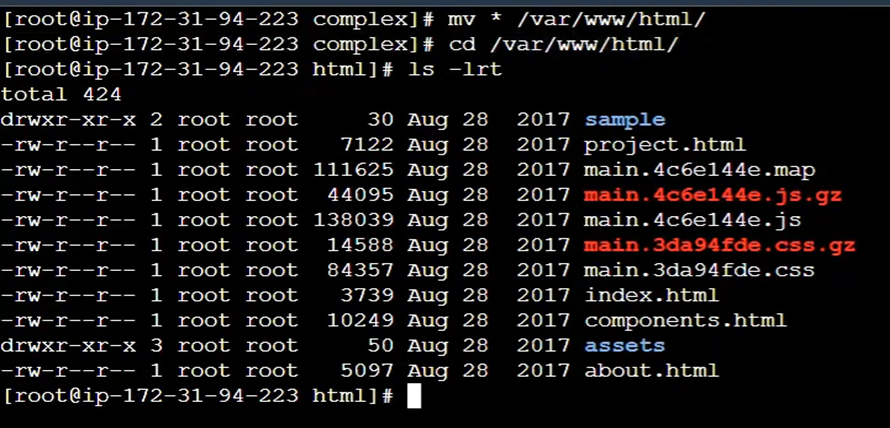This screenshot has height=428, width=890.
Task: Click the main.4c6e144e.js filename
Action: click(x=692, y=220)
